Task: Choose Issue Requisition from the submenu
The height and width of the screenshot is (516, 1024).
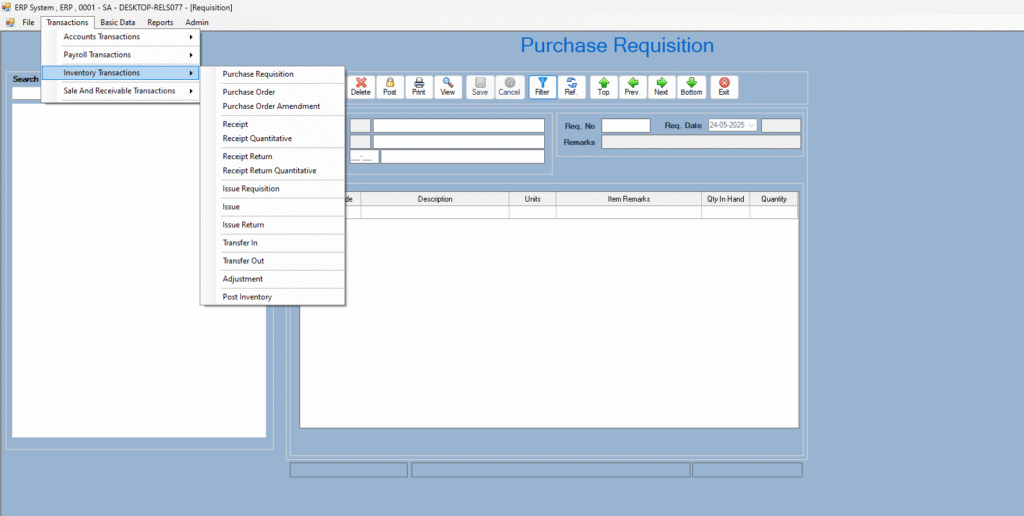Action: coord(251,189)
